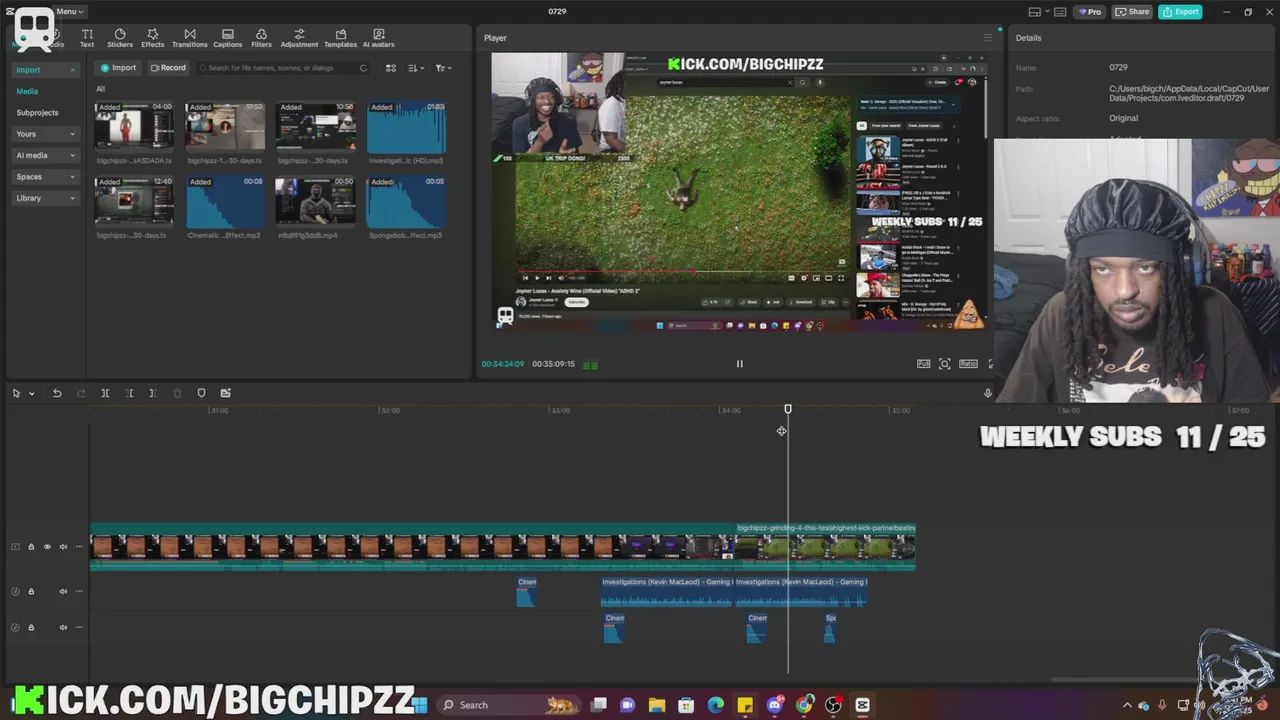Screen dimensions: 1280x720
Task: Click the Undo arrow in timeline toolbar
Action: 57,393
